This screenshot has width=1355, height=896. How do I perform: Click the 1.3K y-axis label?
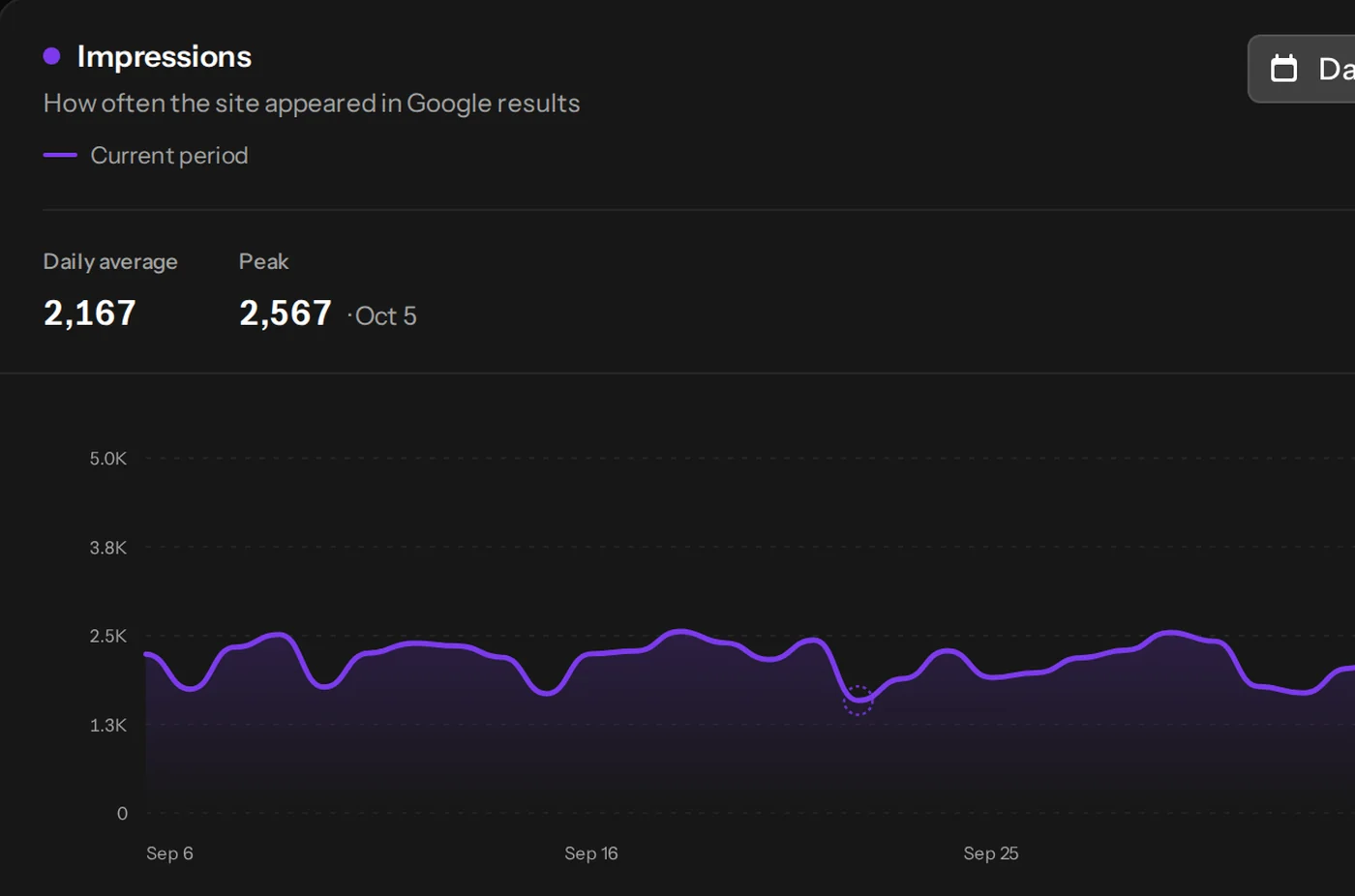coord(108,725)
